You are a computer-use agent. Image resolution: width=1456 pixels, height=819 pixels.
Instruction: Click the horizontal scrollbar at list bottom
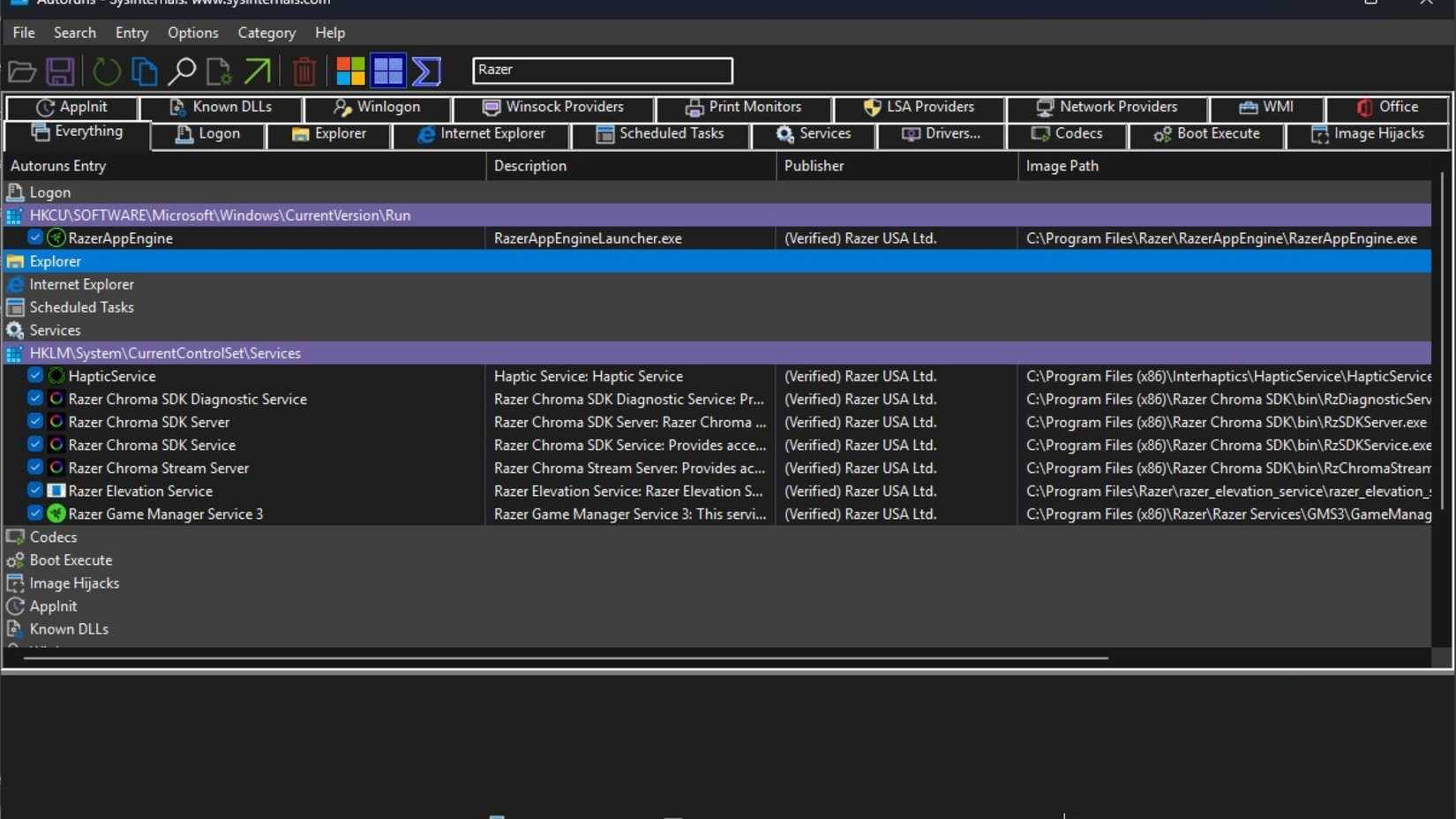pyautogui.click(x=565, y=657)
